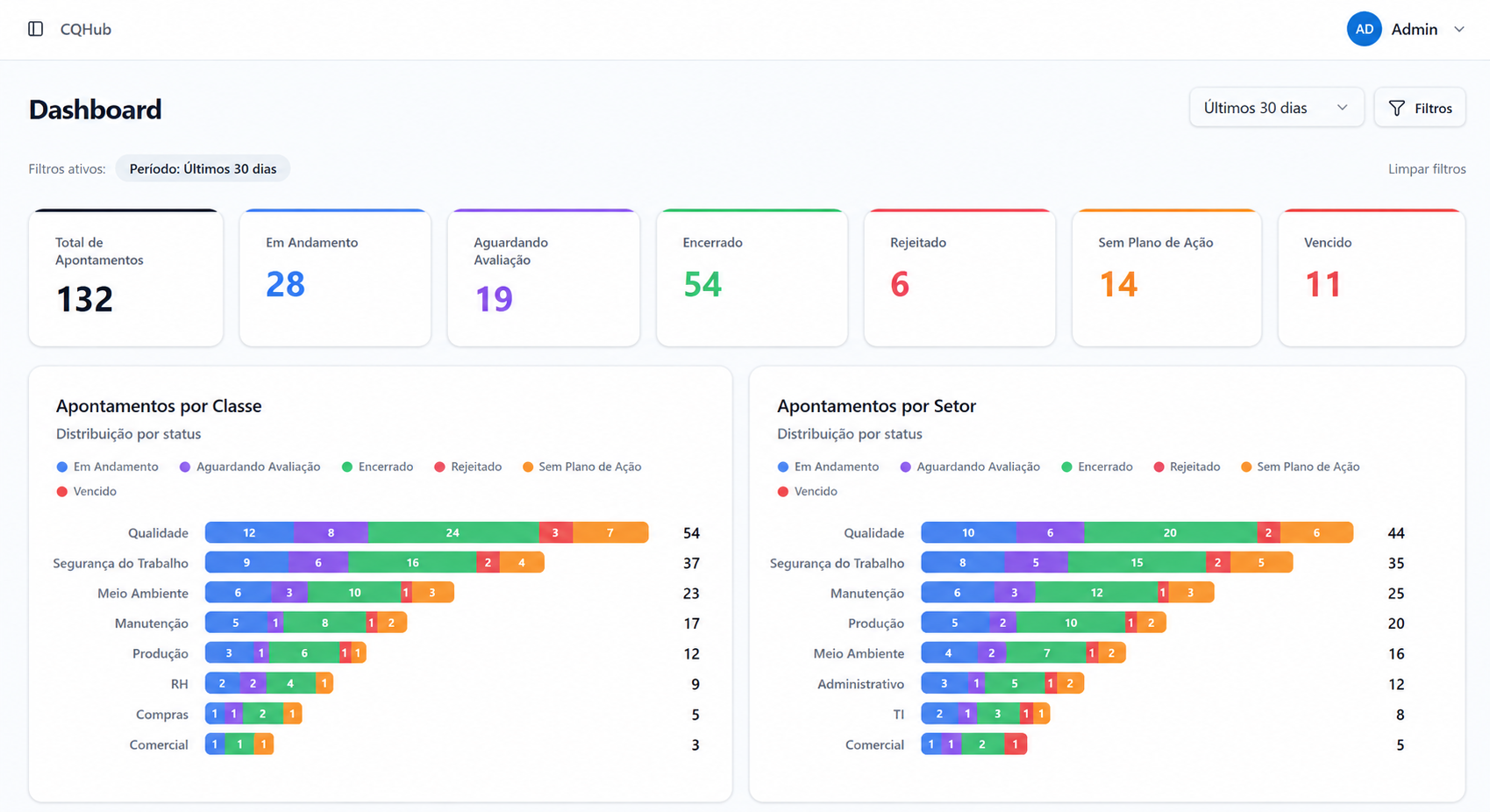Click the Administrativo sector row label

860,684
